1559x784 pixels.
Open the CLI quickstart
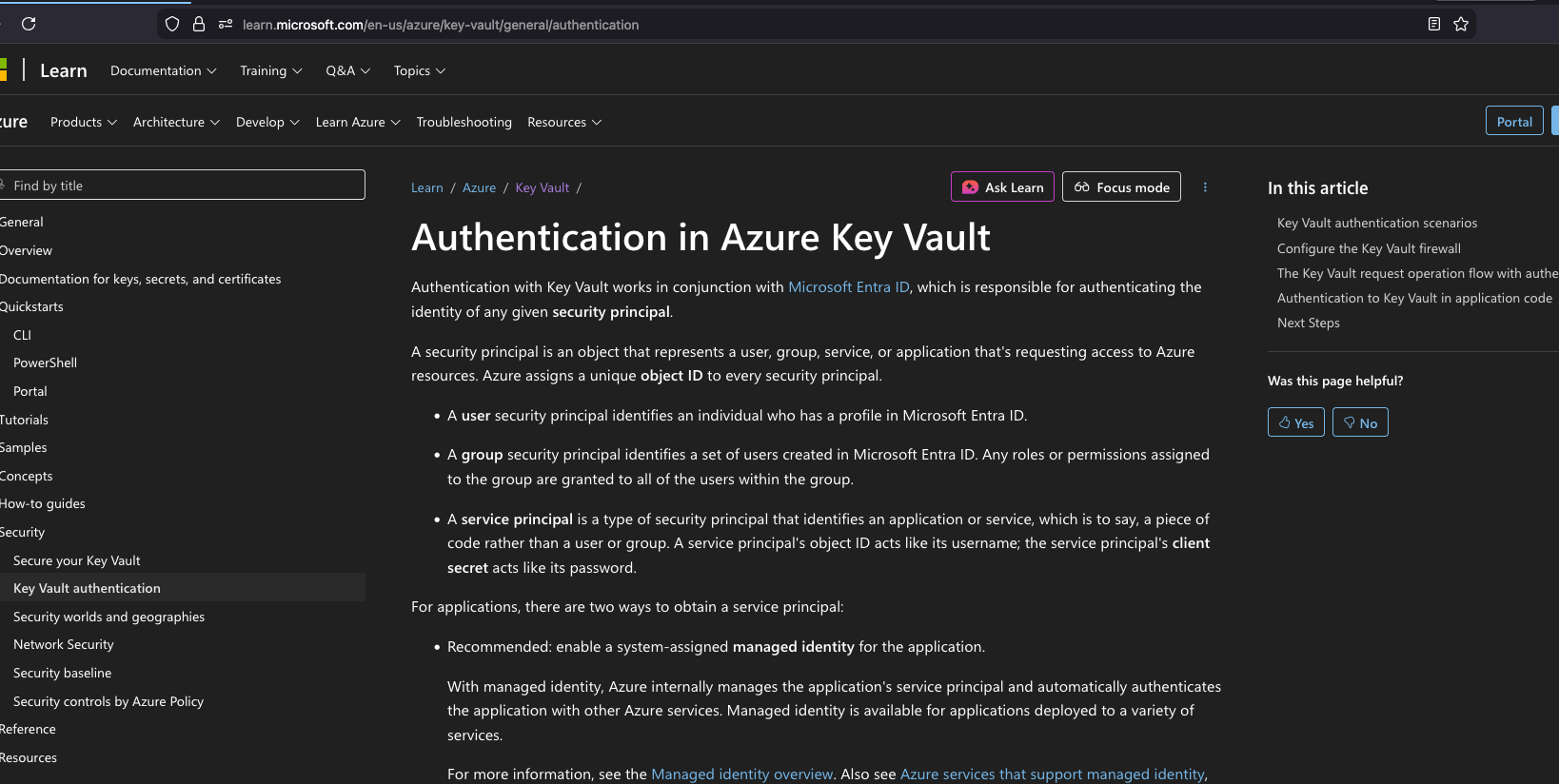[22, 335]
